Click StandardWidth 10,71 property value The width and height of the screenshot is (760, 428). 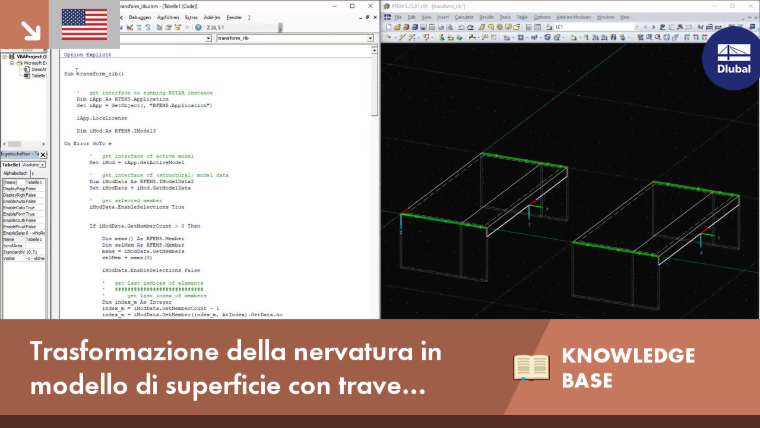pos(35,252)
